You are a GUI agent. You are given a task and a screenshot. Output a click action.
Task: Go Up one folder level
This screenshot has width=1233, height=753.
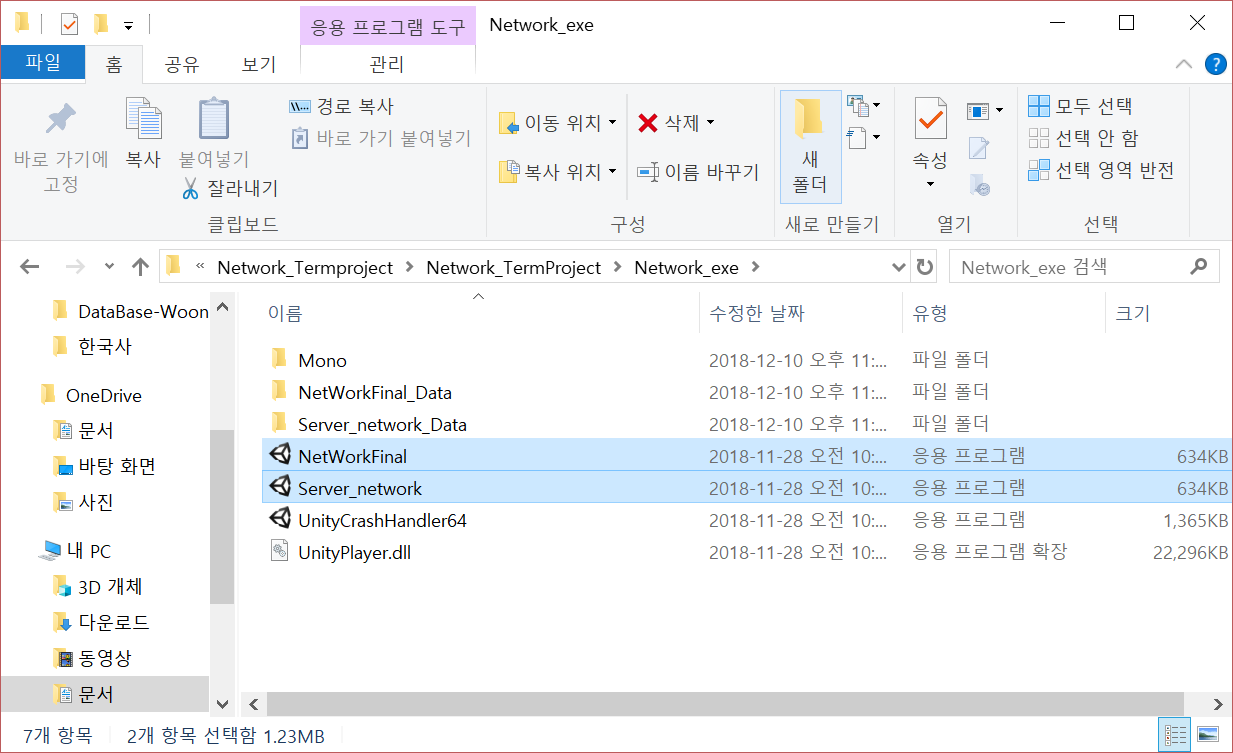pyautogui.click(x=140, y=267)
